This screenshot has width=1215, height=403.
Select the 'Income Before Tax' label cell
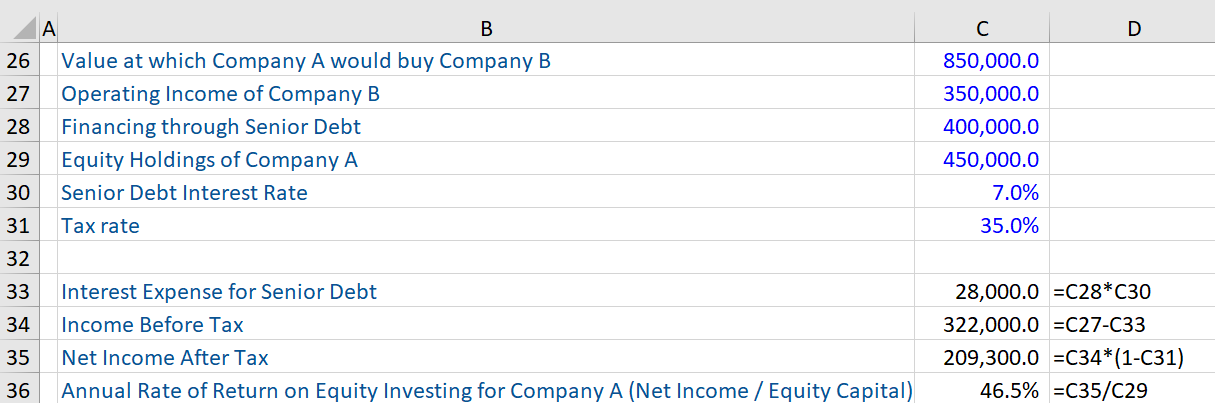click(152, 325)
